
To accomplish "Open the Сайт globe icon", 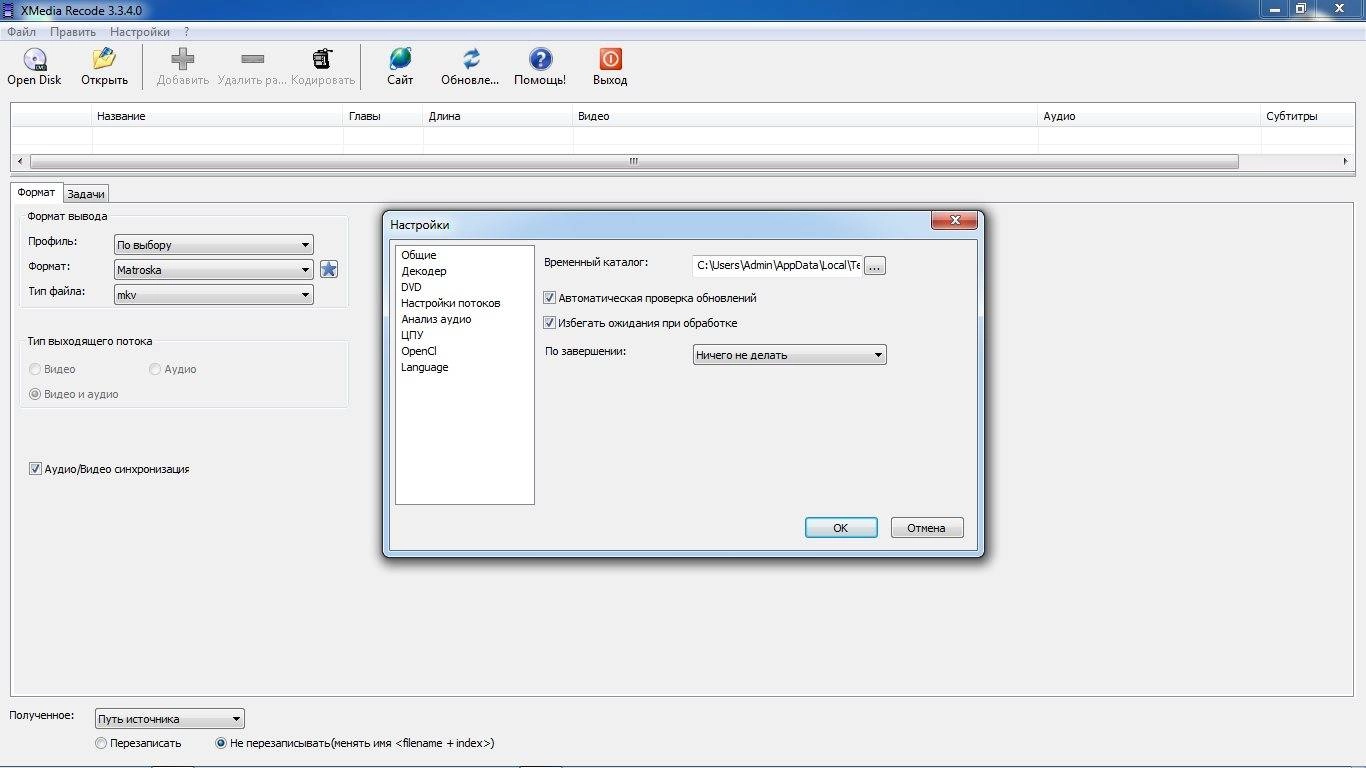I will click(400, 59).
